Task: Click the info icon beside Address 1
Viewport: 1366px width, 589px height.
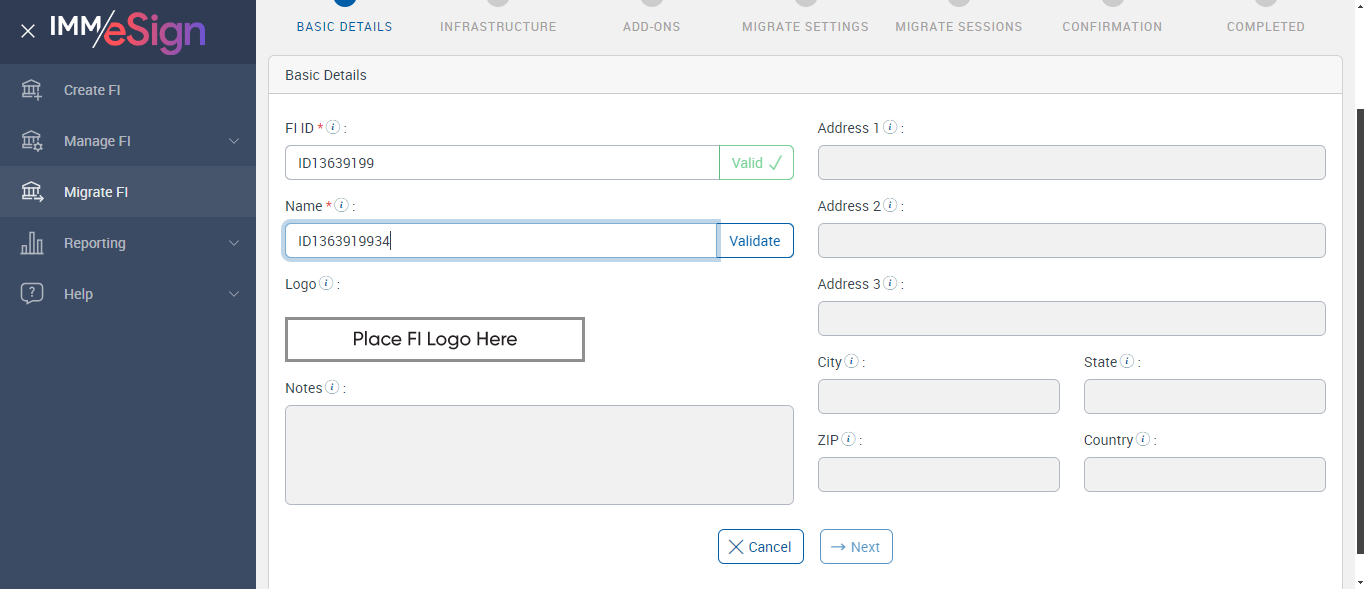Action: click(890, 128)
